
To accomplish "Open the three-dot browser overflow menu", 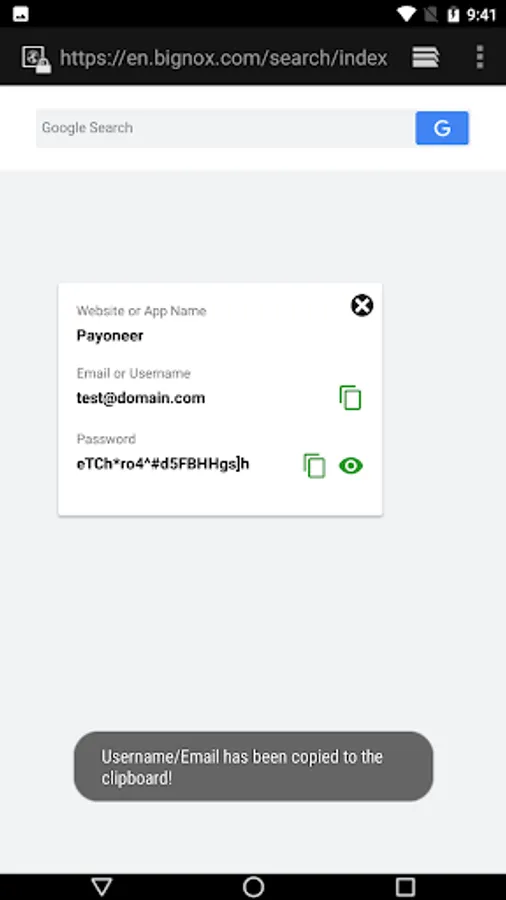I will click(480, 57).
